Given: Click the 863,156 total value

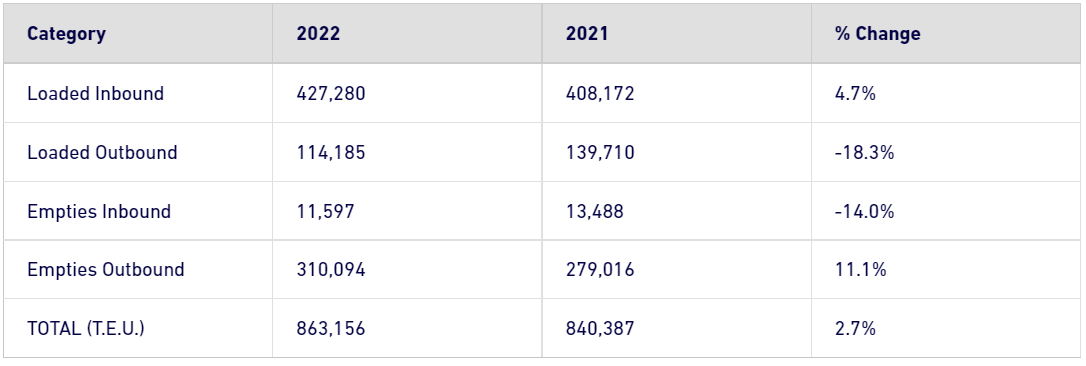Looking at the screenshot, I should (330, 329).
